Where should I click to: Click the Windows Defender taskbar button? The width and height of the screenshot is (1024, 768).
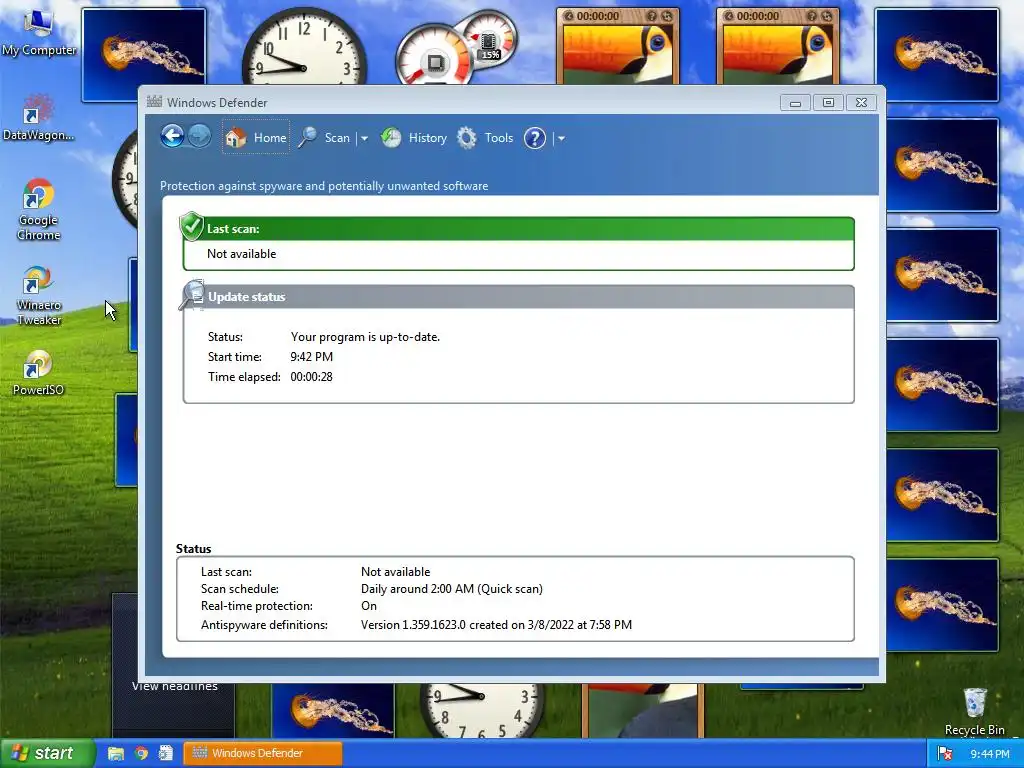coord(263,753)
